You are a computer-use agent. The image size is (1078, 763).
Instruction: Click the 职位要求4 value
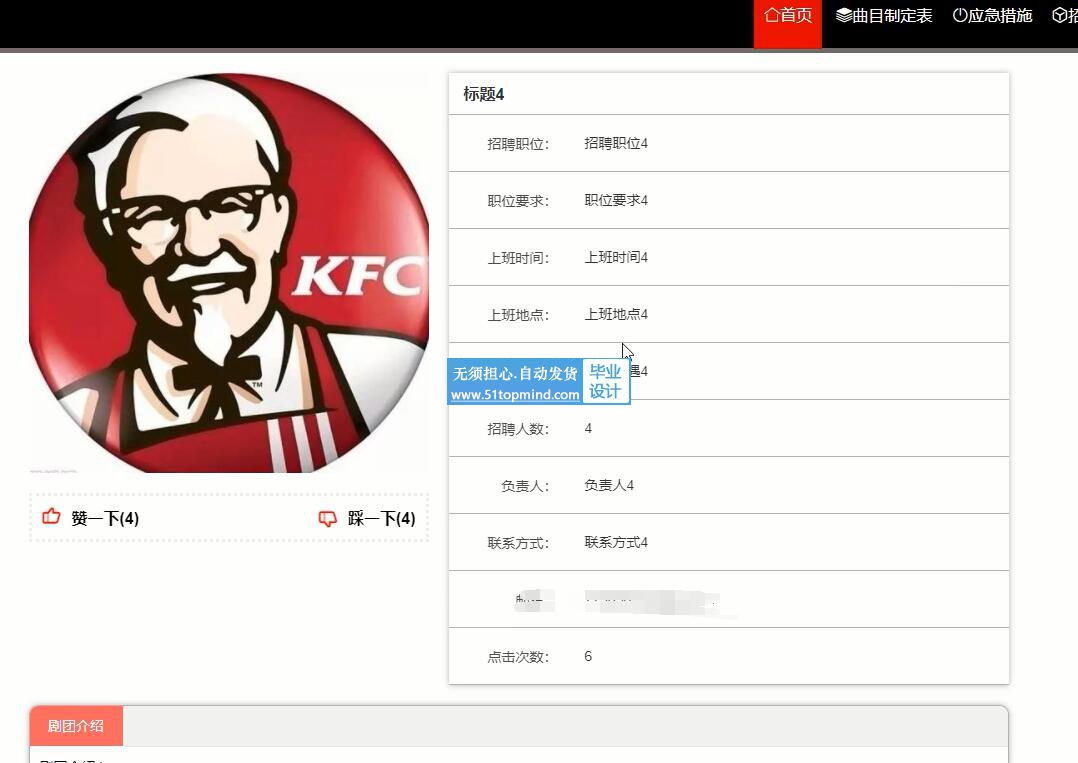coord(616,200)
